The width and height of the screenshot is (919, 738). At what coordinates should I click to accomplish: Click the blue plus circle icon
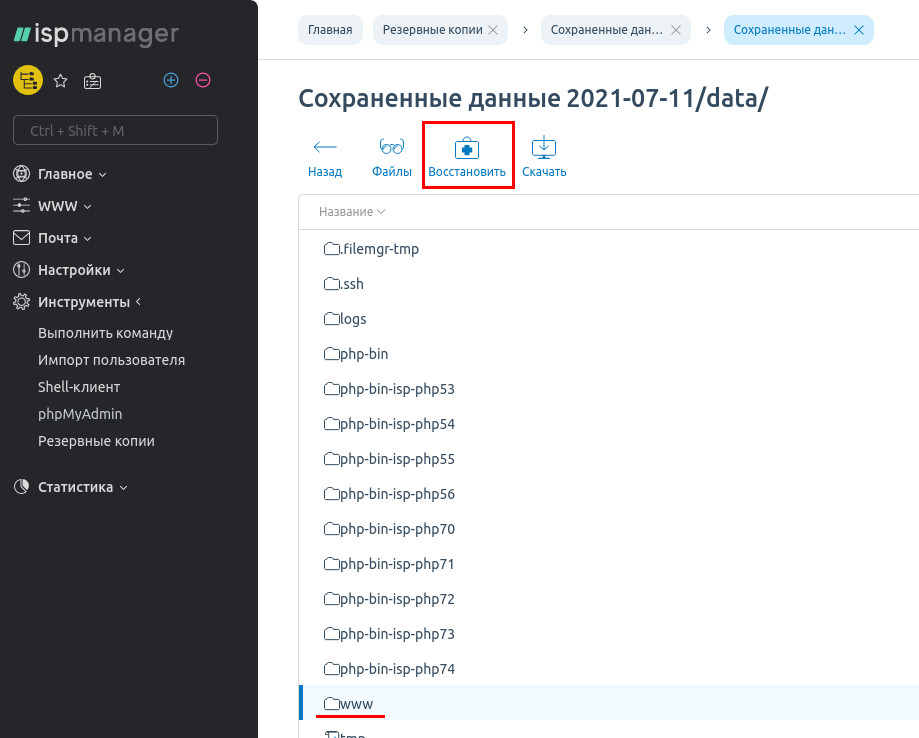tap(171, 80)
